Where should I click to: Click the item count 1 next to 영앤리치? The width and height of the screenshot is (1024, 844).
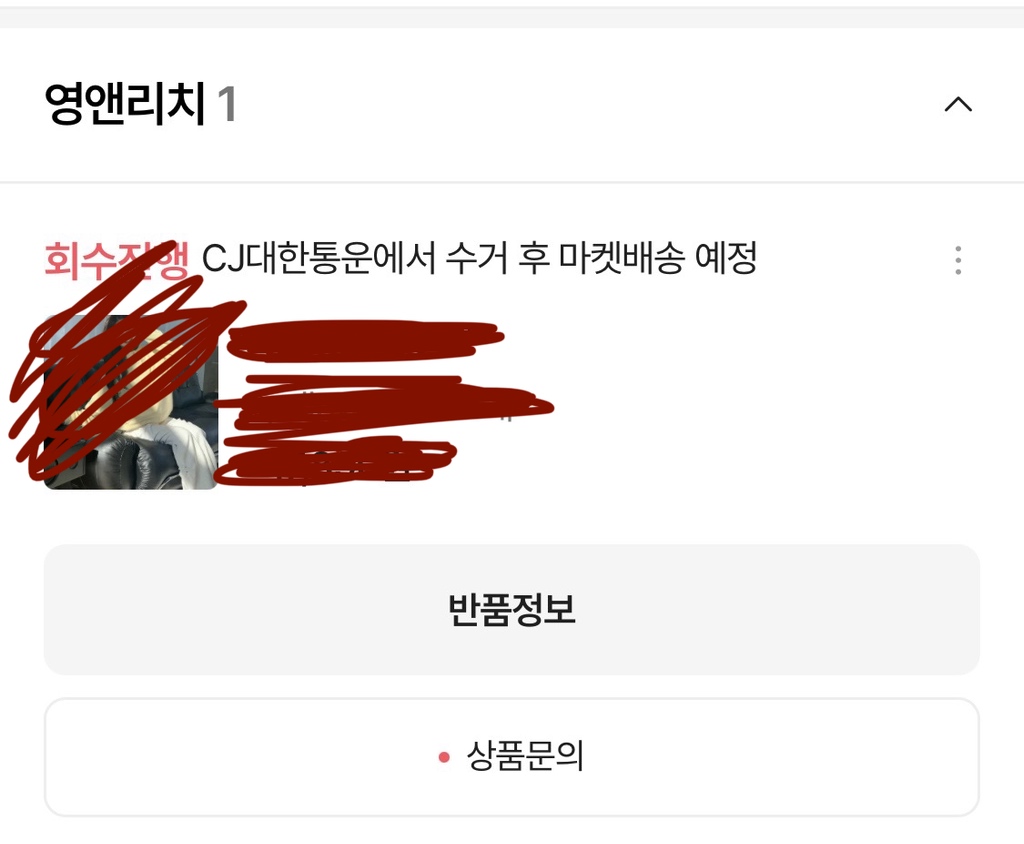click(227, 104)
